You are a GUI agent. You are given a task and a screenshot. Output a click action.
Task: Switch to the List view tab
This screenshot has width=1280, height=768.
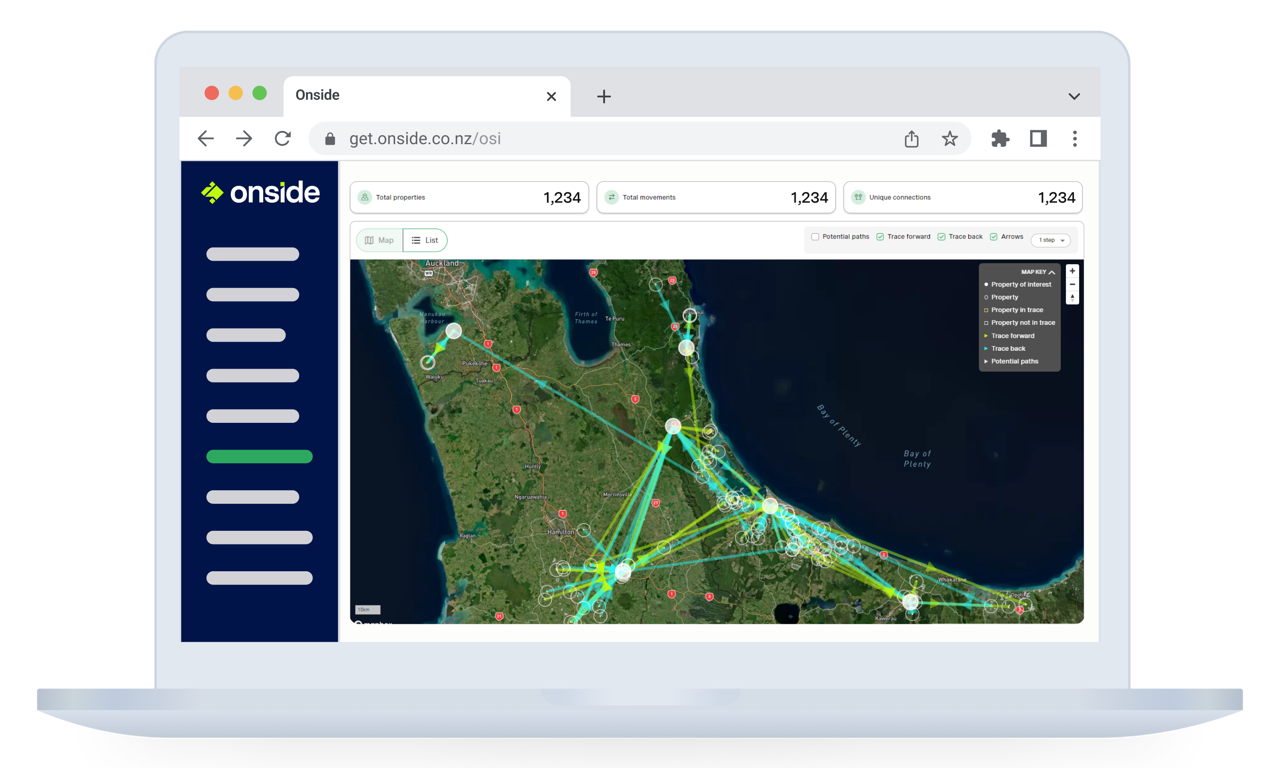425,240
